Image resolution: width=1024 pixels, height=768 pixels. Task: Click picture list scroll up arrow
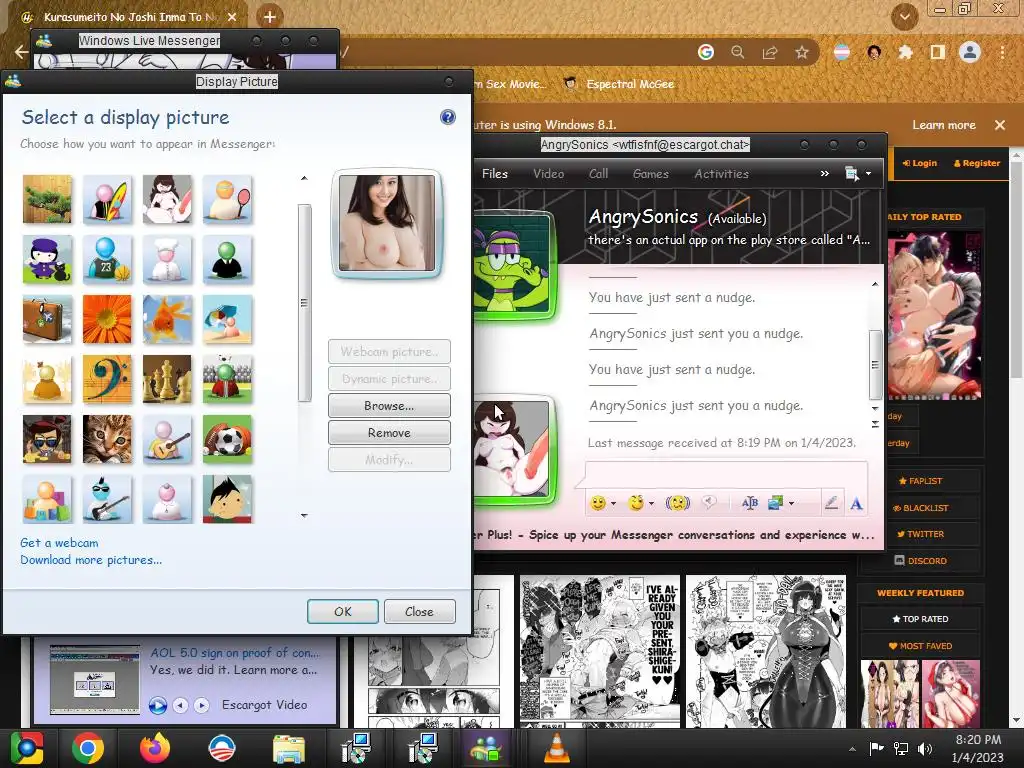point(304,178)
